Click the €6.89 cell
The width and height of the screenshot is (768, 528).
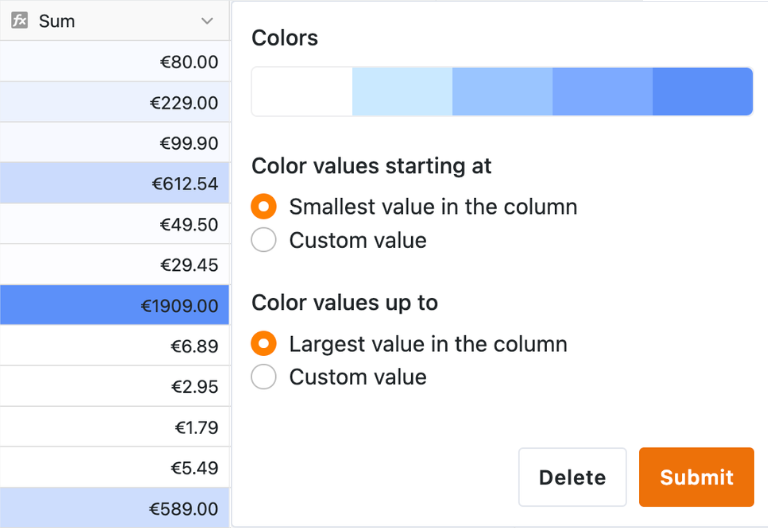pos(115,346)
